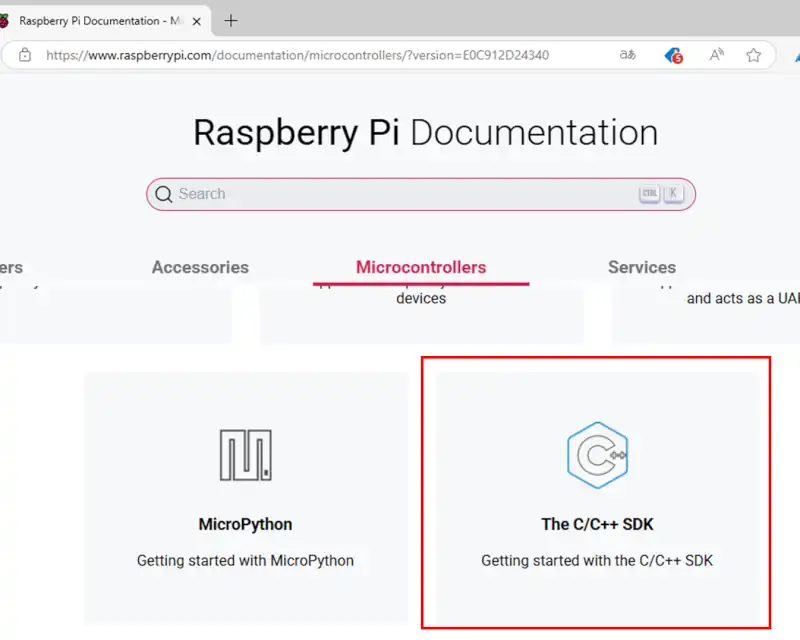
Task: Click the MicroPython logo icon
Action: (245, 455)
